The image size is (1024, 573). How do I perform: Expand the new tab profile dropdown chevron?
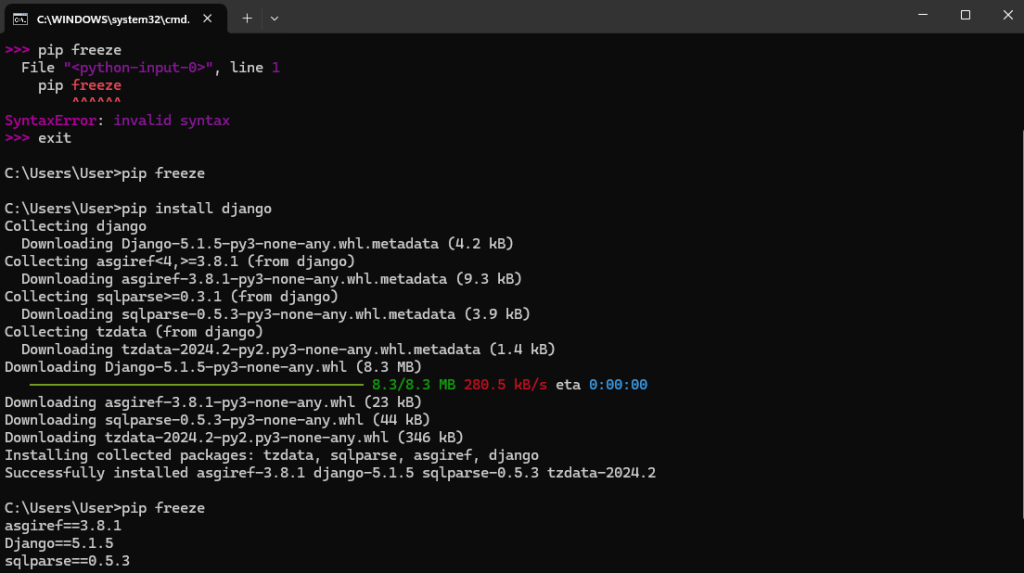(275, 18)
